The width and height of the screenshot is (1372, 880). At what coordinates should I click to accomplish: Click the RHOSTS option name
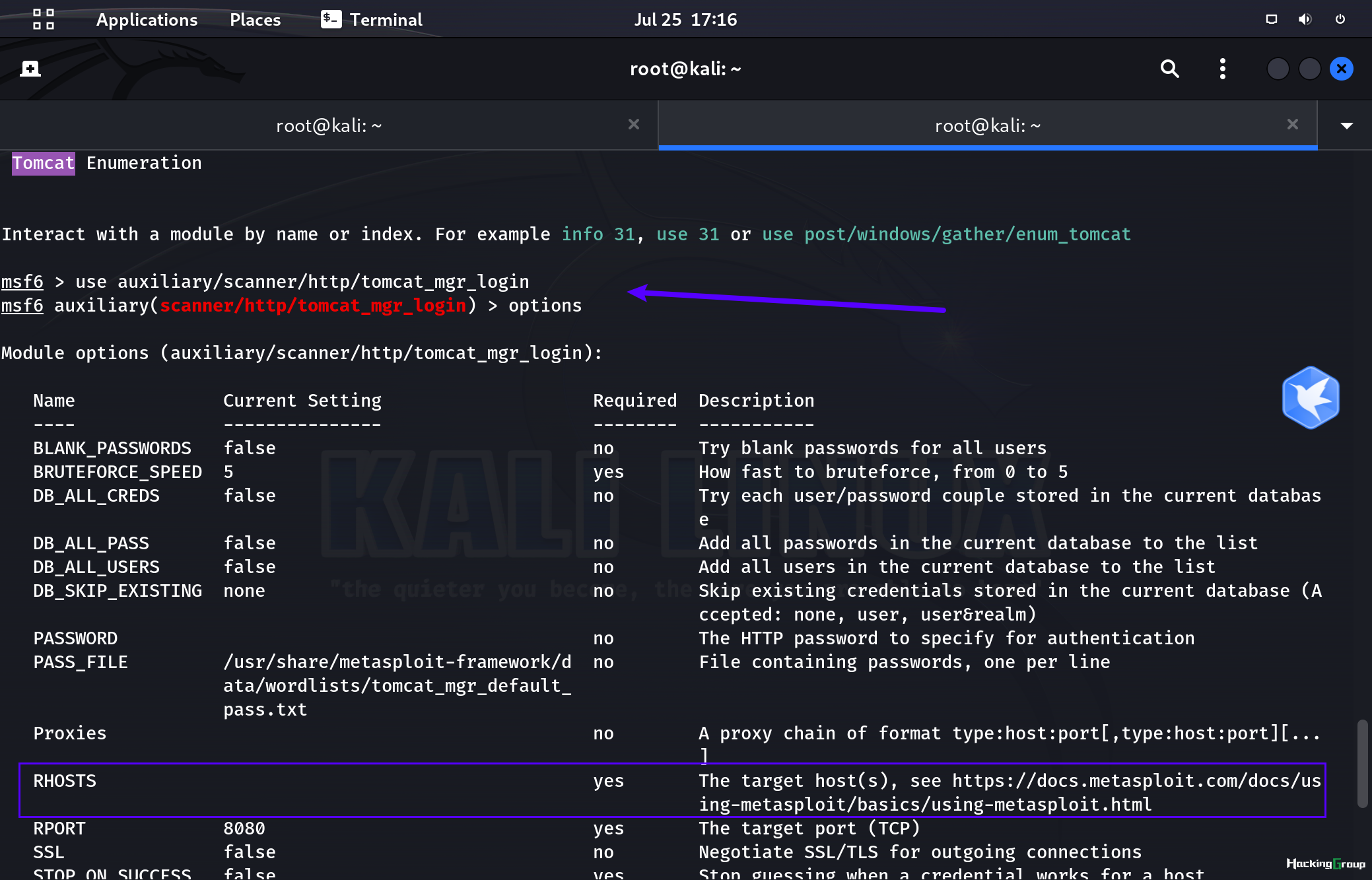point(65,781)
